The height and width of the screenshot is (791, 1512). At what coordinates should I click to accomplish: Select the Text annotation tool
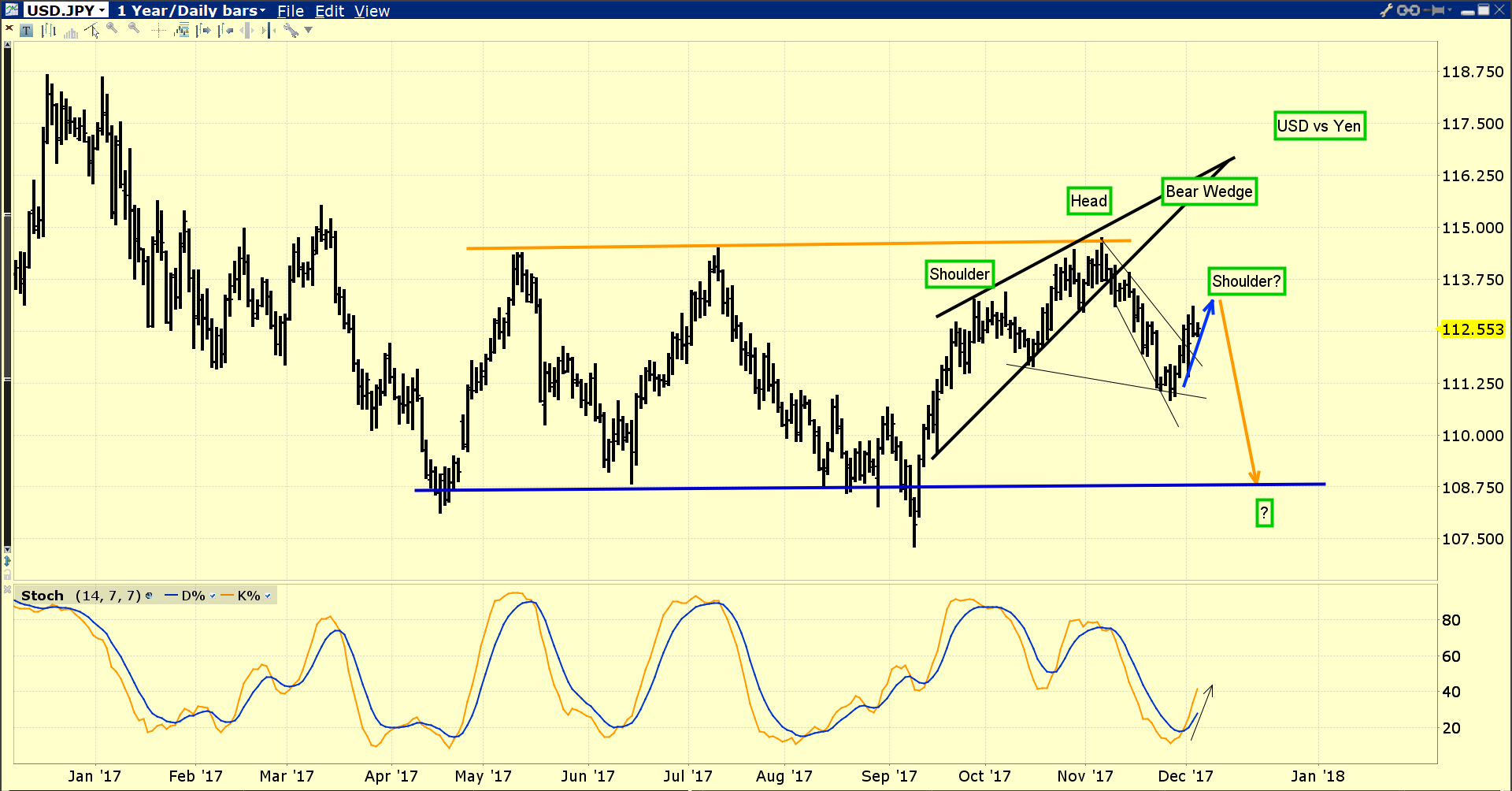[x=26, y=31]
